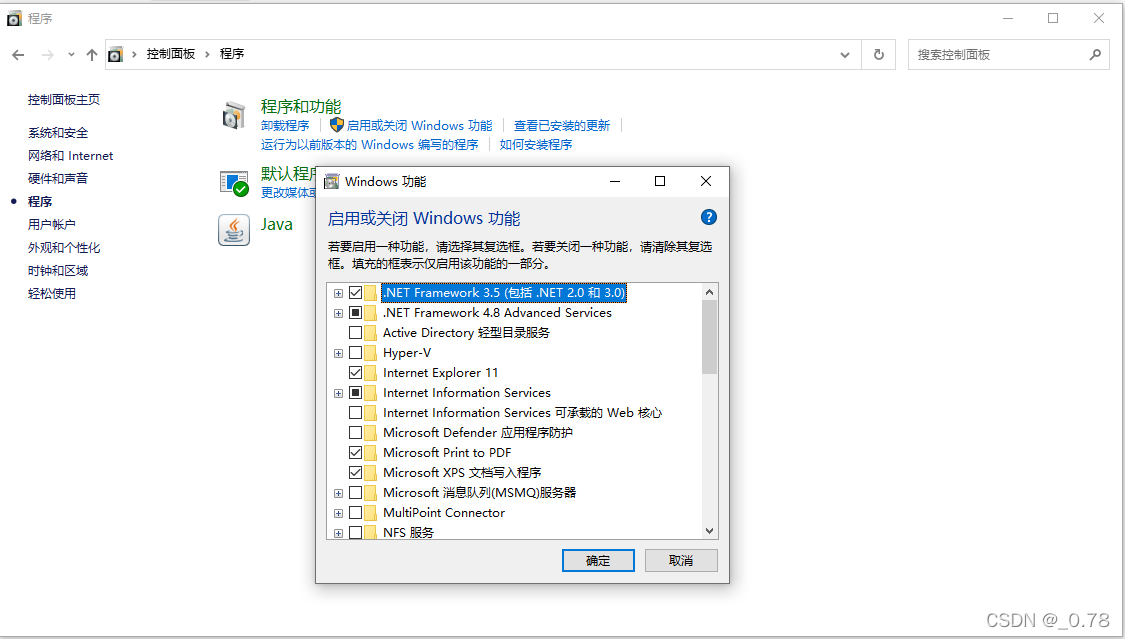Click the Programs and Features icon
Viewport: 1125px width, 639px height.
[x=234, y=115]
